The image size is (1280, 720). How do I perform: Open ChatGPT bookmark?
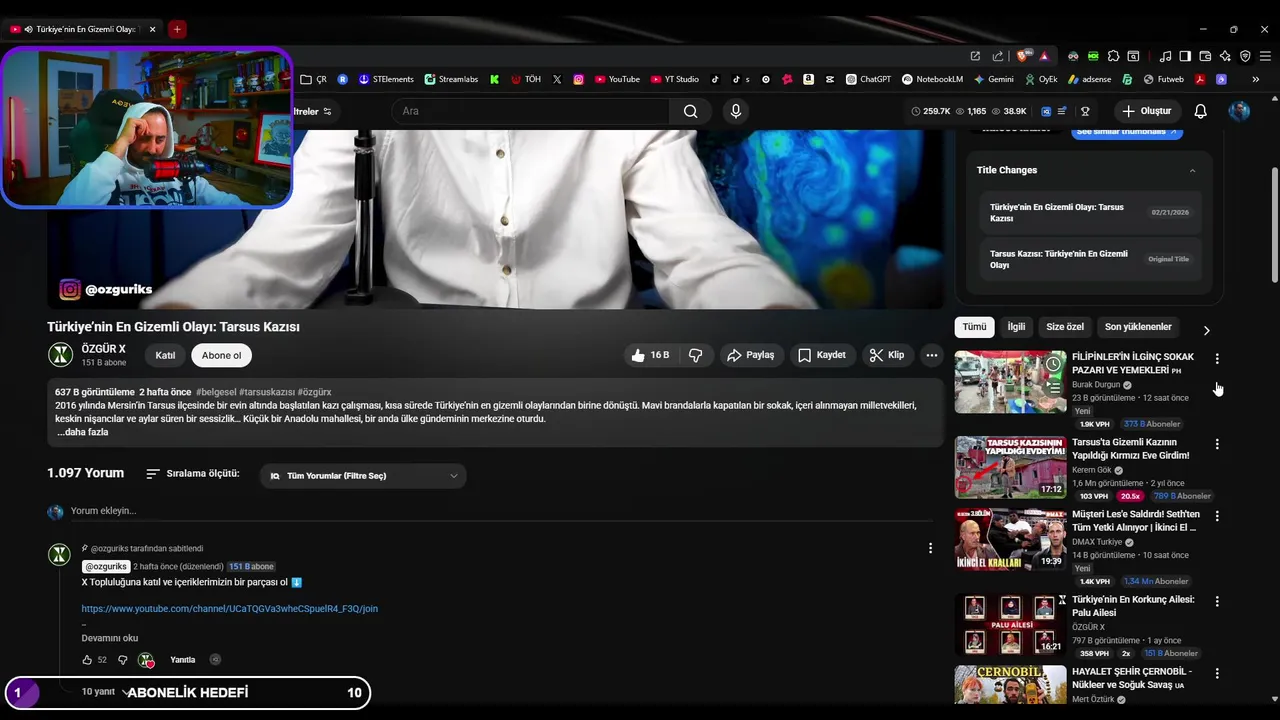[x=868, y=79]
